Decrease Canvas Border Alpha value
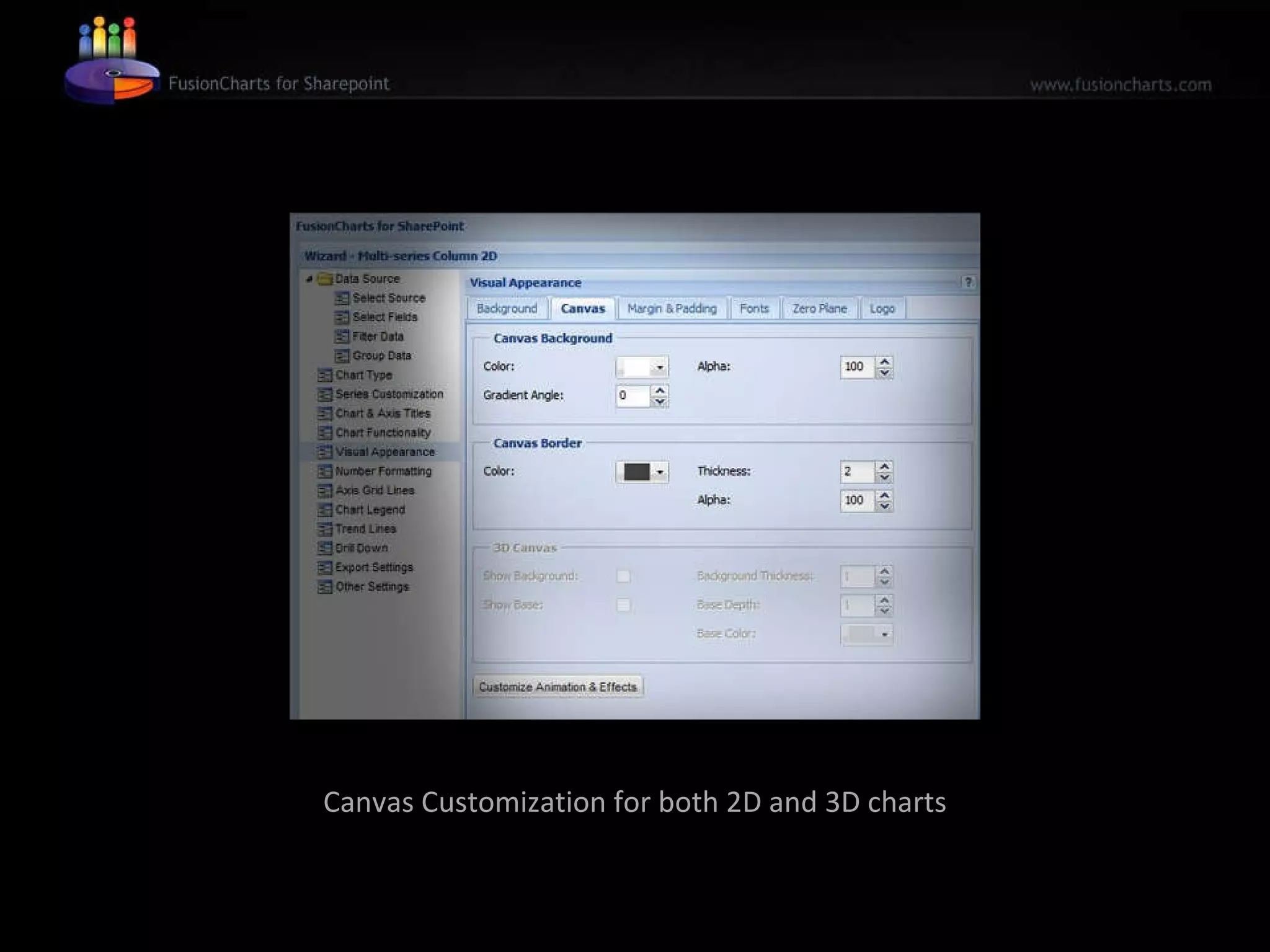Screen dimensions: 1270x952 [884, 506]
